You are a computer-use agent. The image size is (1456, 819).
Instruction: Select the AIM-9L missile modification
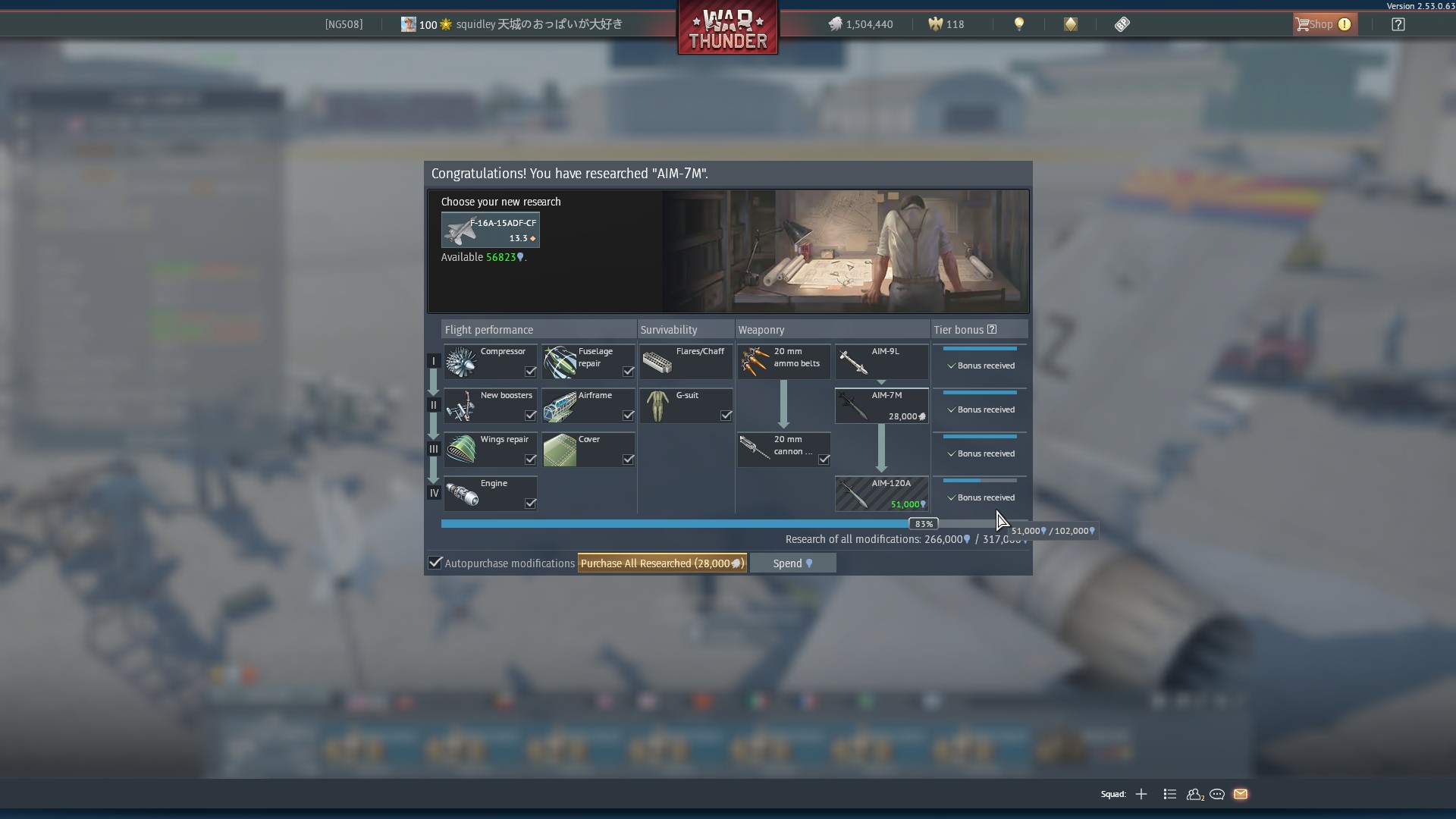[881, 361]
